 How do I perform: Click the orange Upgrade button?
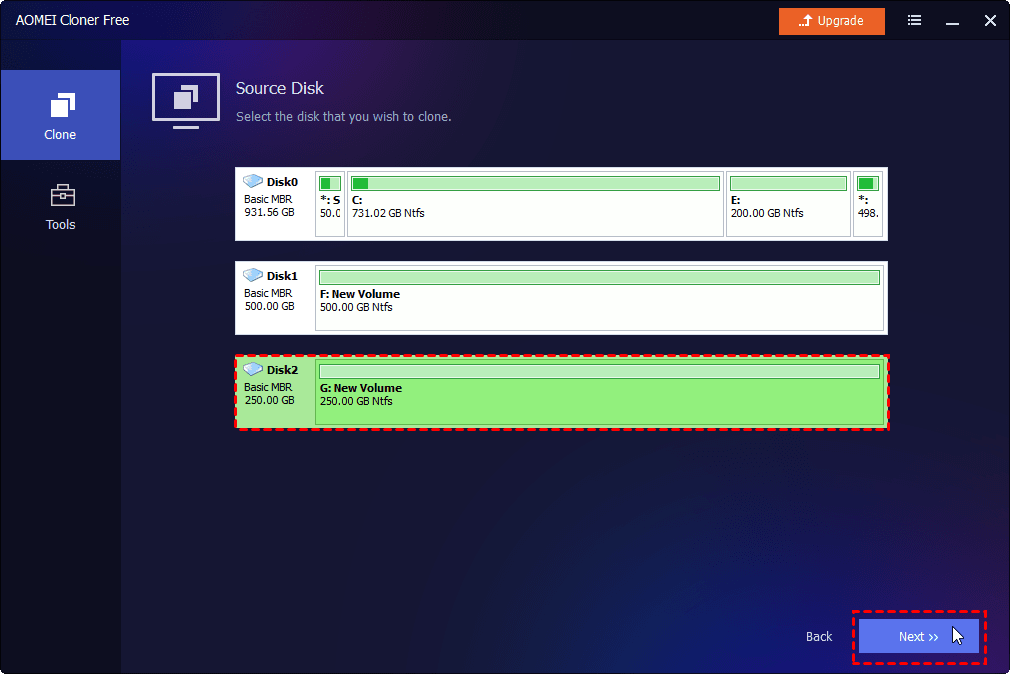click(x=832, y=21)
